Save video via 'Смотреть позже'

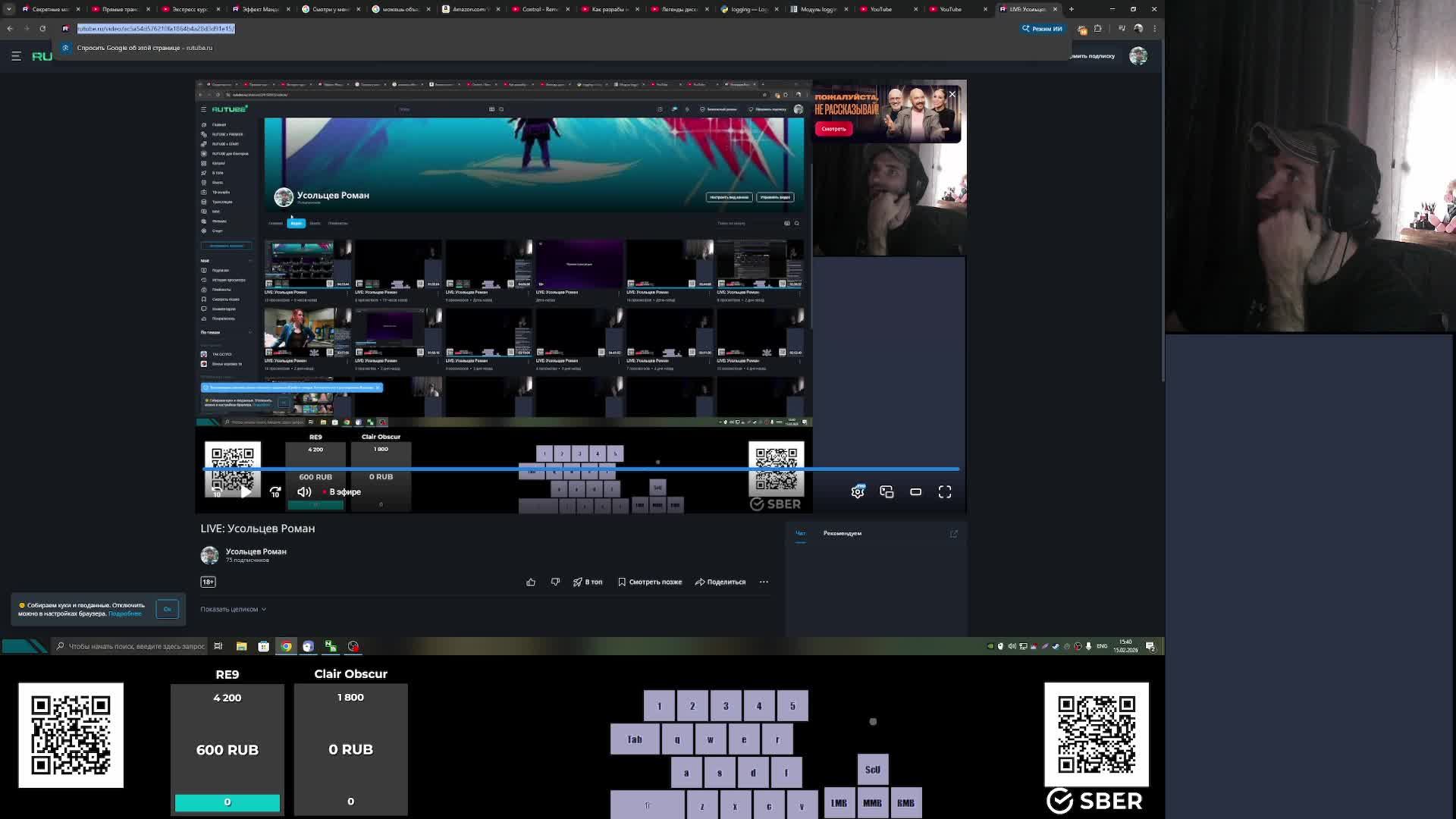(650, 582)
